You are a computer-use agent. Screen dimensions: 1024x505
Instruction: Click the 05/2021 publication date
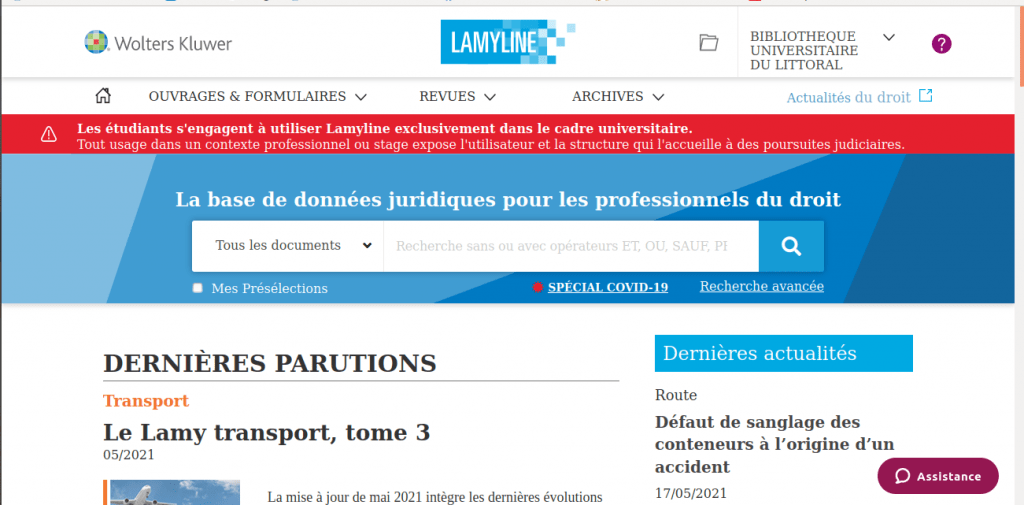[x=129, y=455]
